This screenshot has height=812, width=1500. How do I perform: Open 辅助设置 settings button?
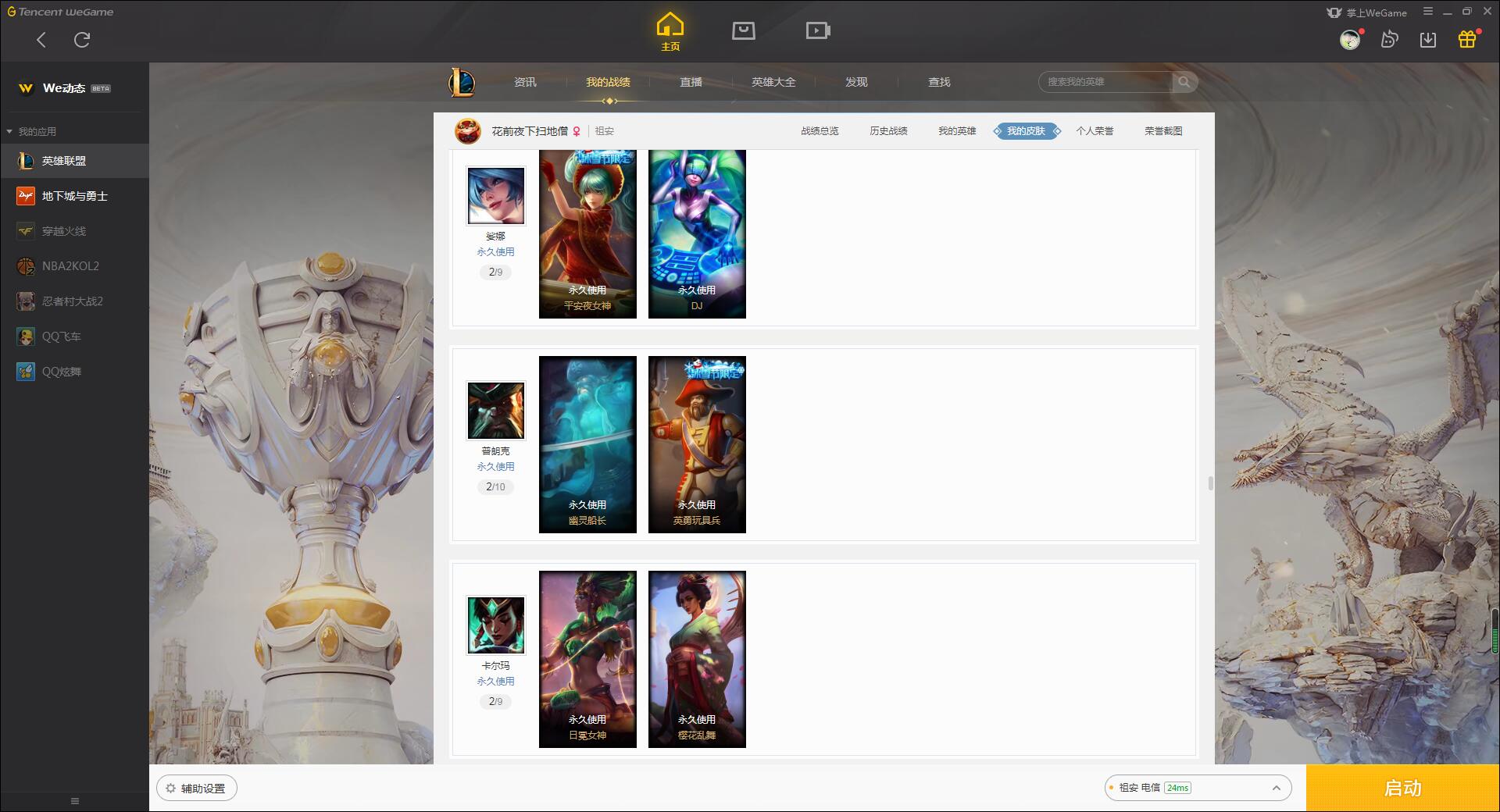(197, 789)
